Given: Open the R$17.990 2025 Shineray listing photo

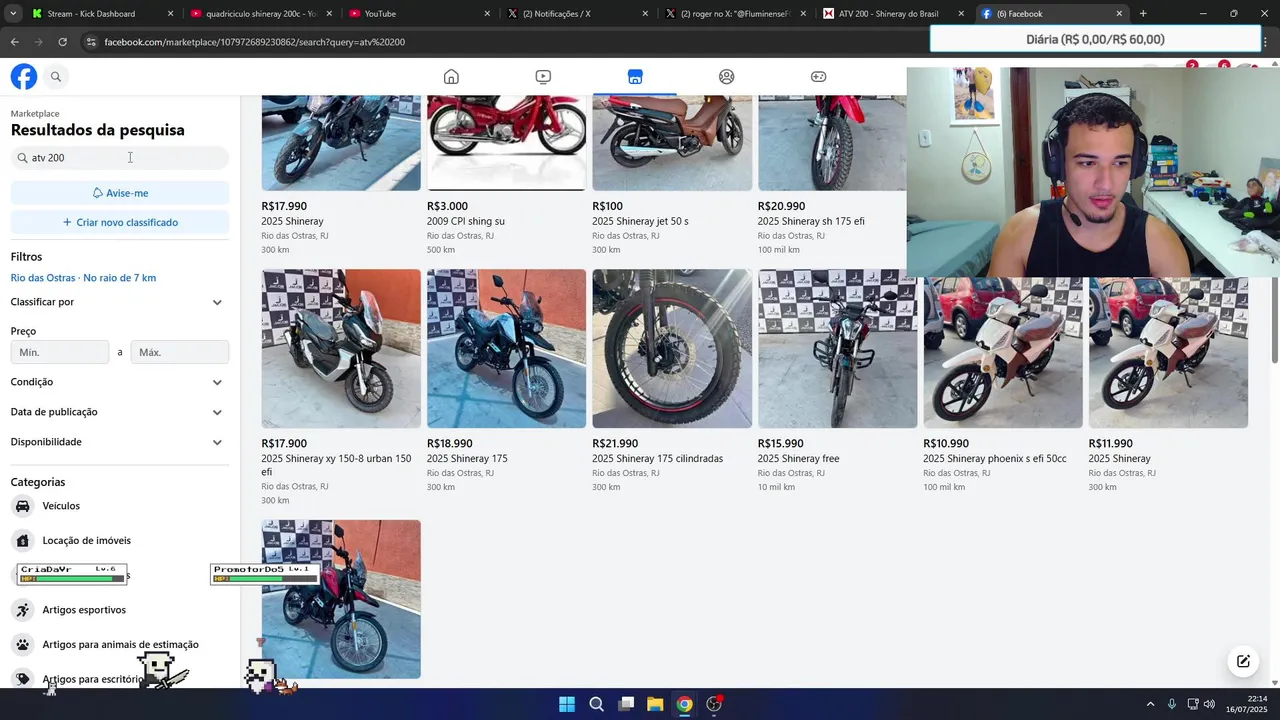Looking at the screenshot, I should [341, 143].
